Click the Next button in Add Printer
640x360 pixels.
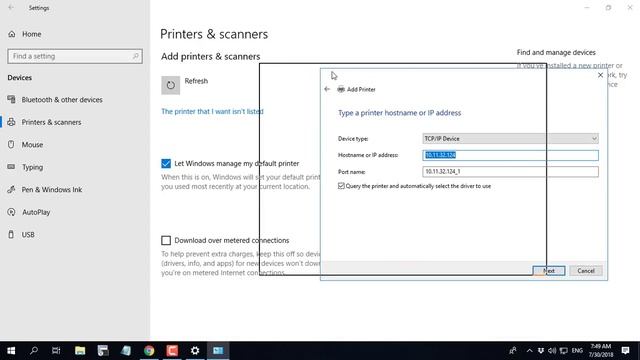click(549, 271)
